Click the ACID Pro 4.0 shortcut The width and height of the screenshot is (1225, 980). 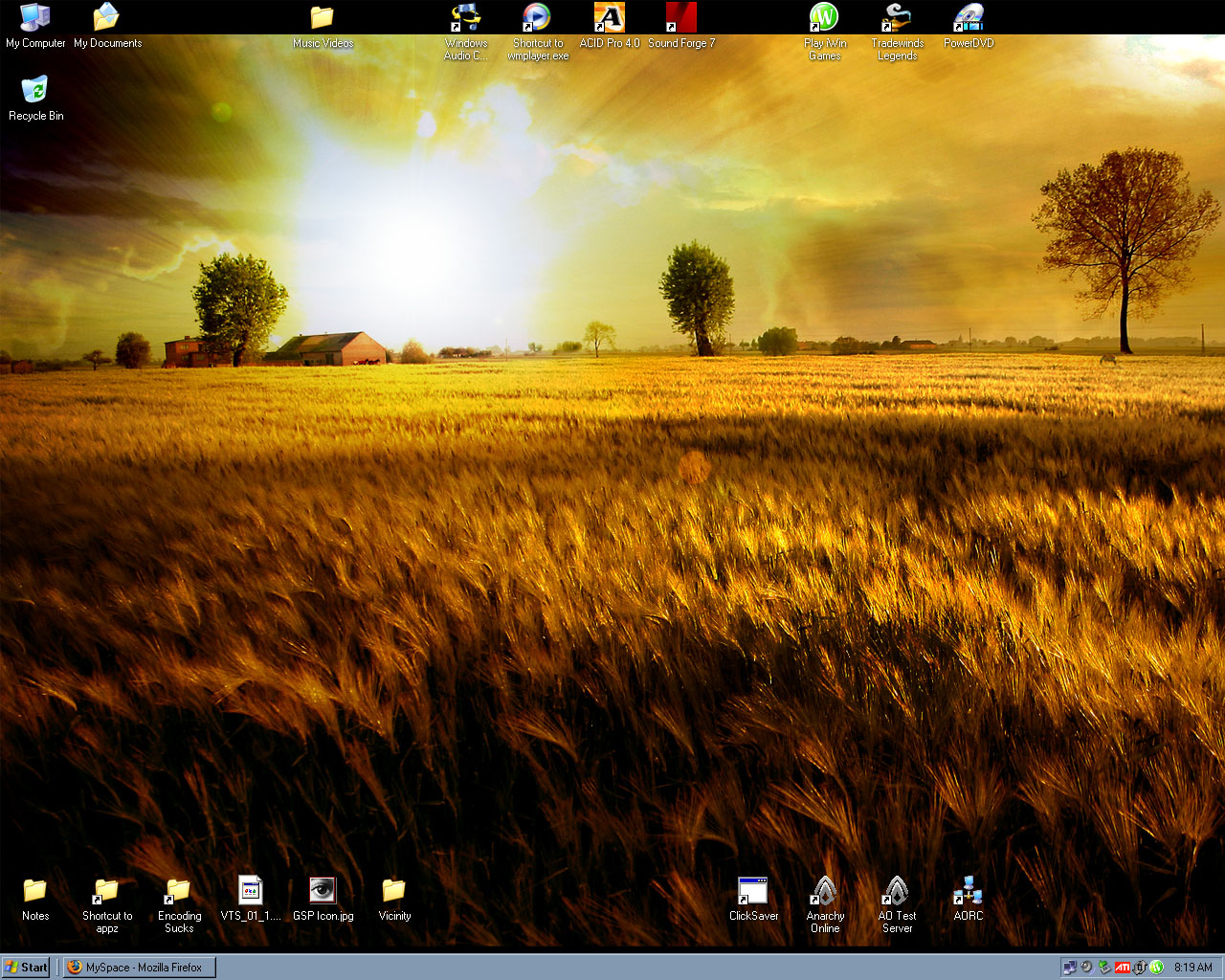click(609, 18)
